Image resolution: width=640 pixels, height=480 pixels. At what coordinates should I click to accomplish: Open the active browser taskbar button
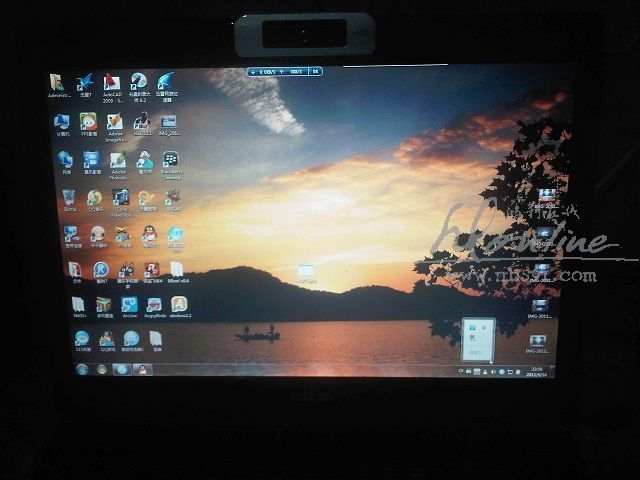point(121,369)
